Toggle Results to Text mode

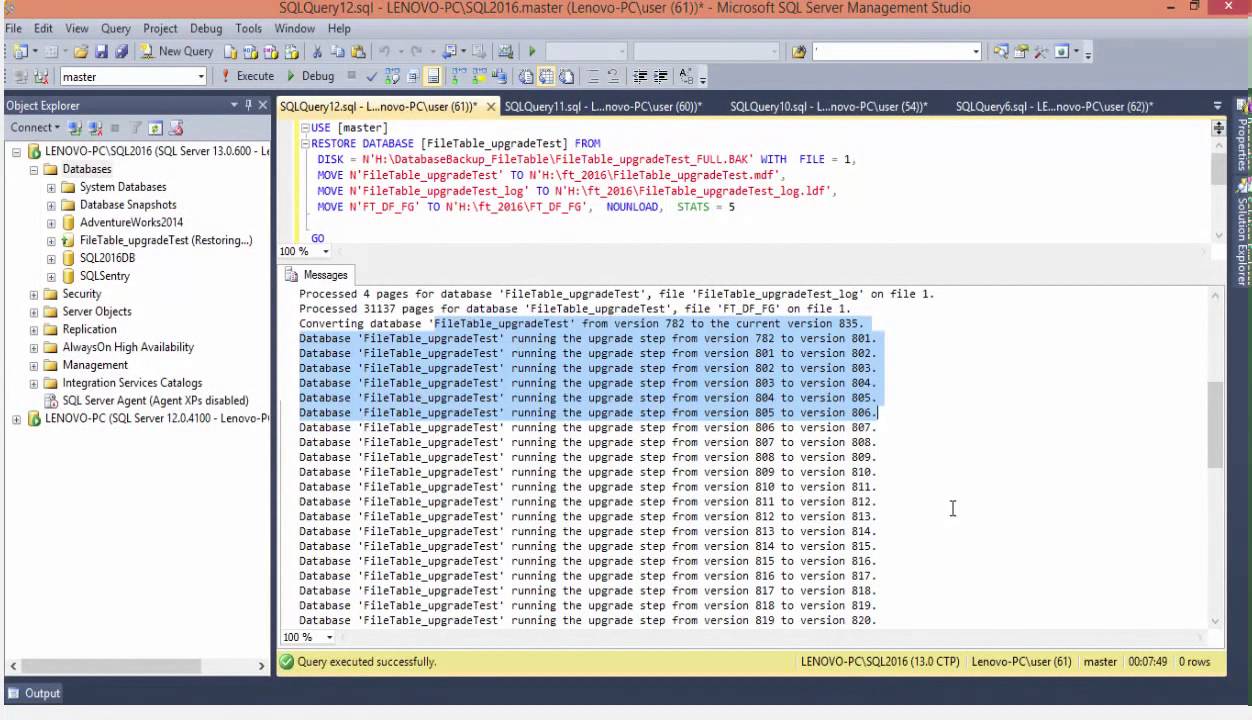(x=527, y=76)
